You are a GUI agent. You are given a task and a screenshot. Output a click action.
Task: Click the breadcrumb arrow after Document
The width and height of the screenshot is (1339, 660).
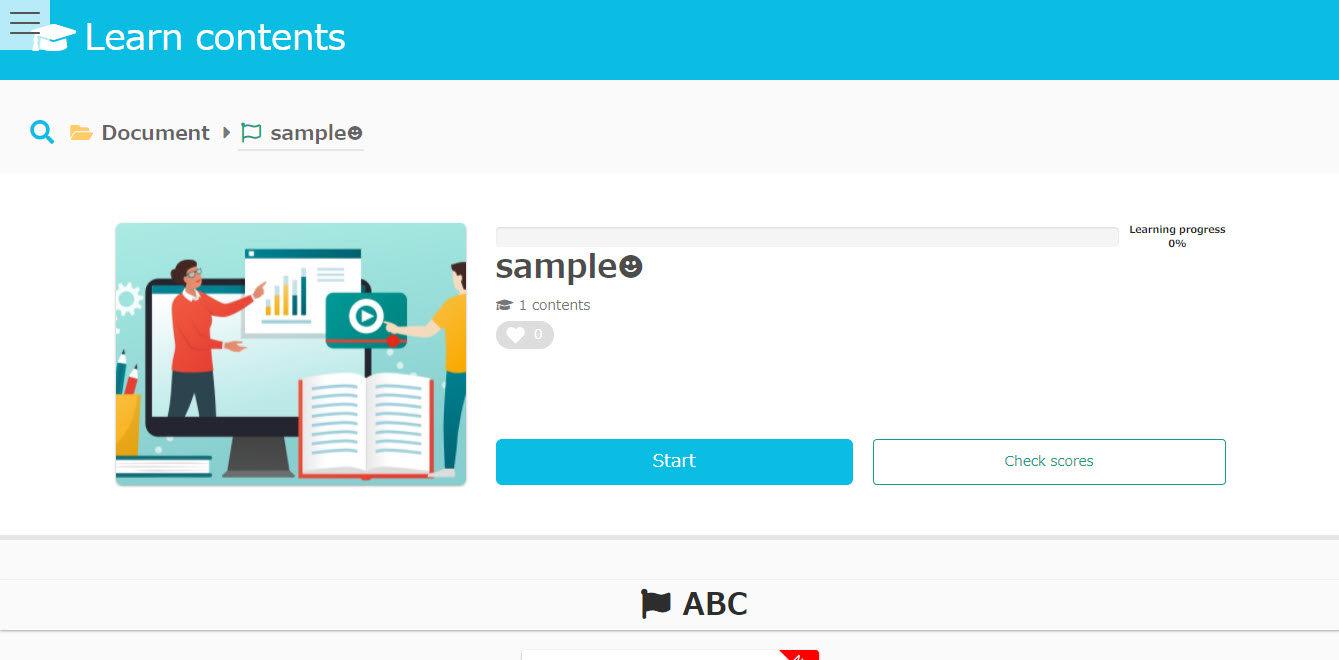tap(227, 132)
